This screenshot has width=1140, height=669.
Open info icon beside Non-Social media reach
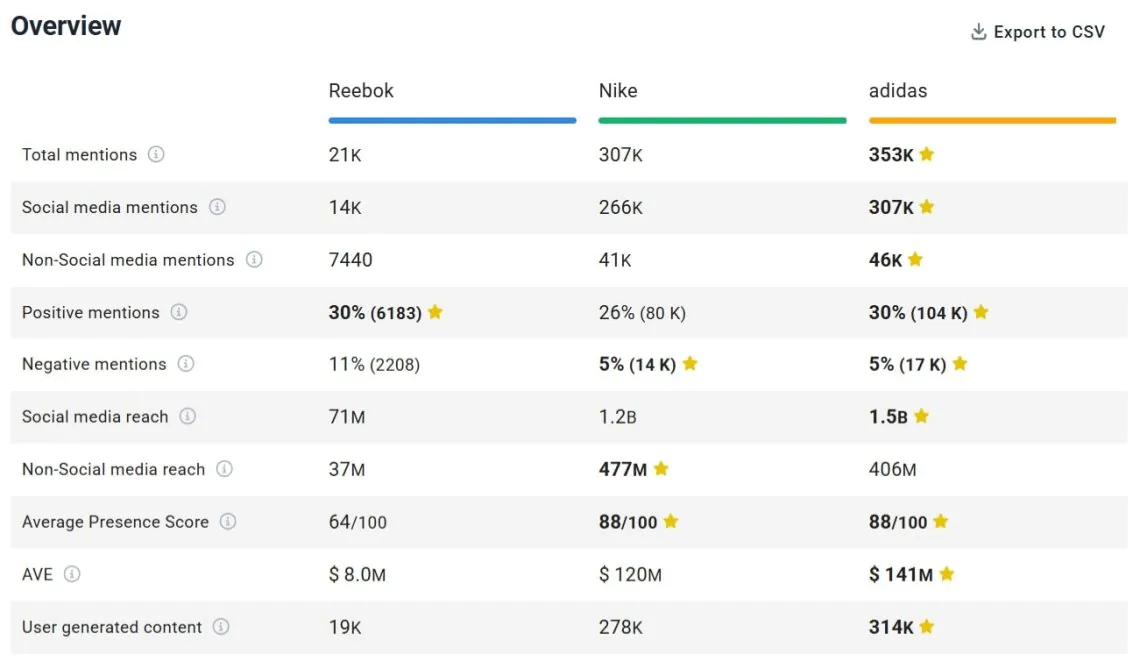[225, 469]
